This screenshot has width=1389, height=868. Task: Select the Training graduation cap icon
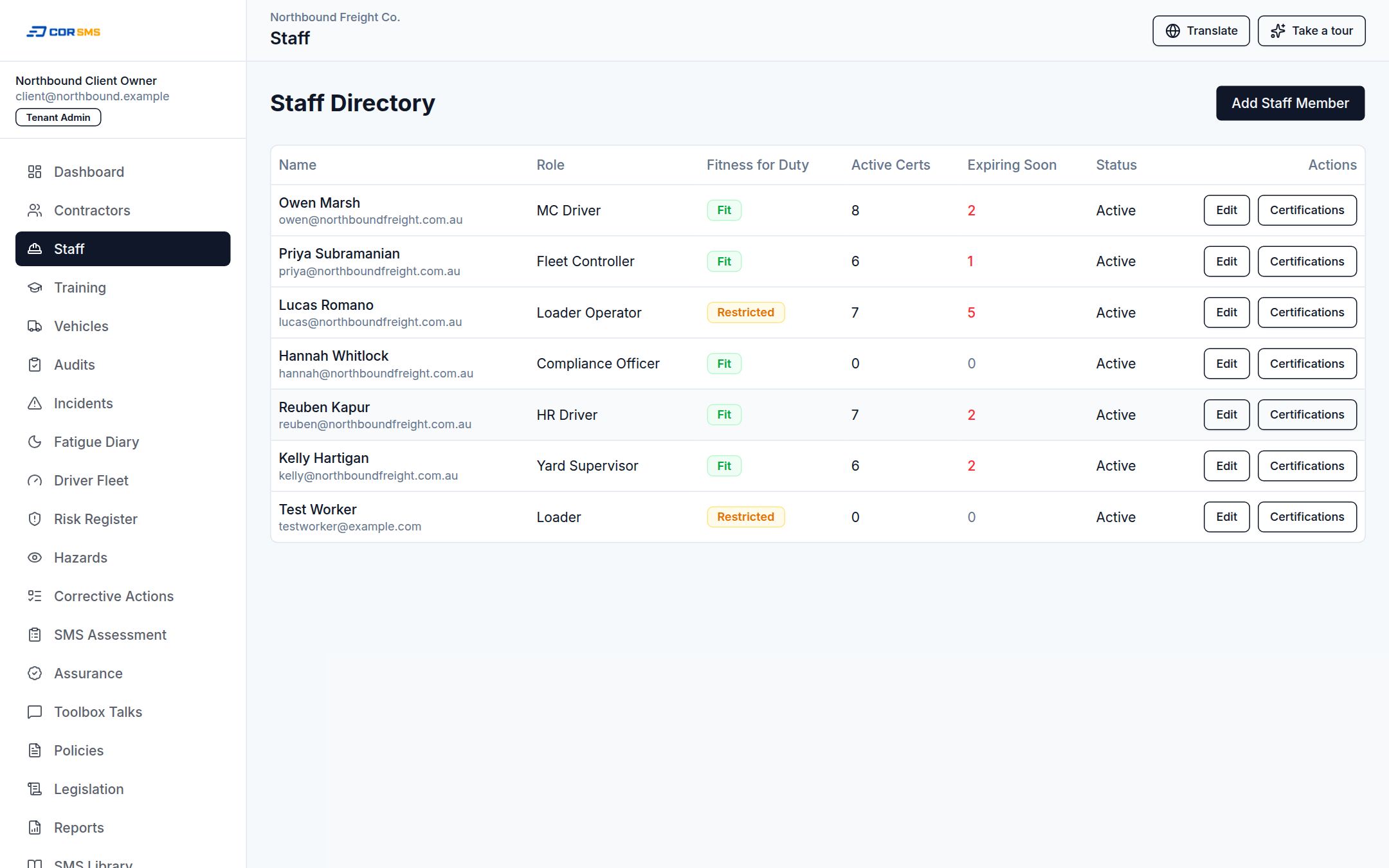coord(35,287)
